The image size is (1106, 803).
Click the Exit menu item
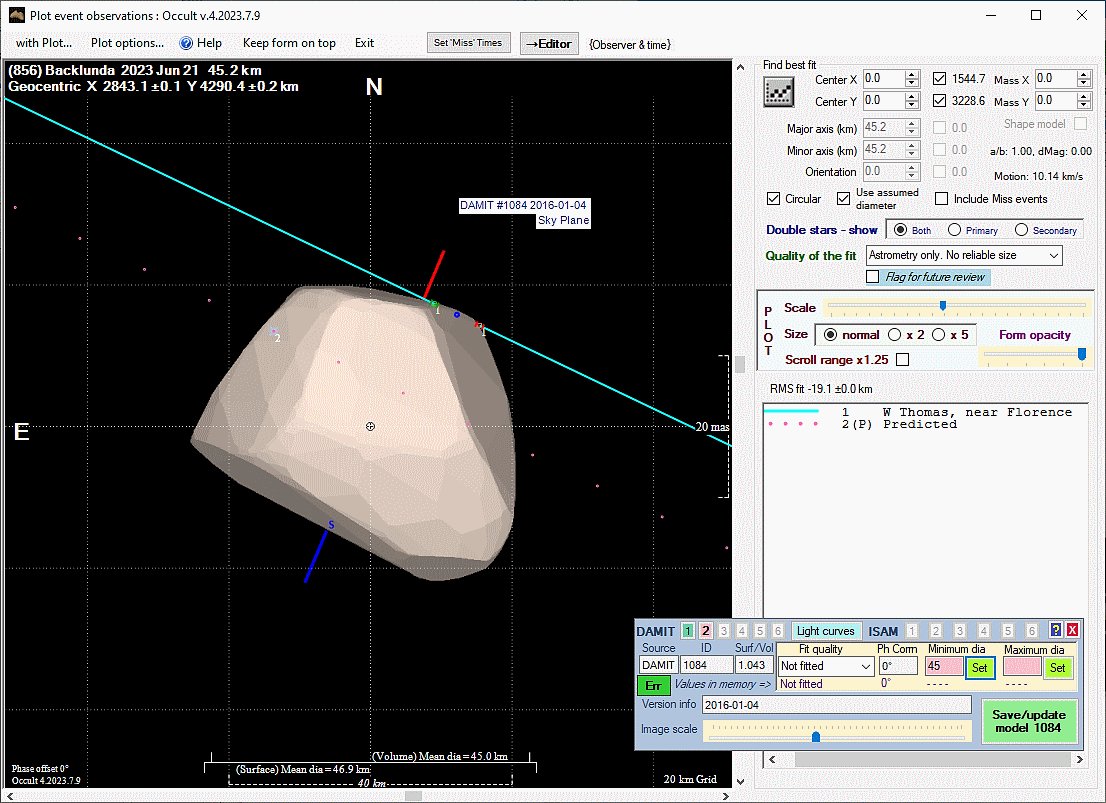tap(364, 43)
